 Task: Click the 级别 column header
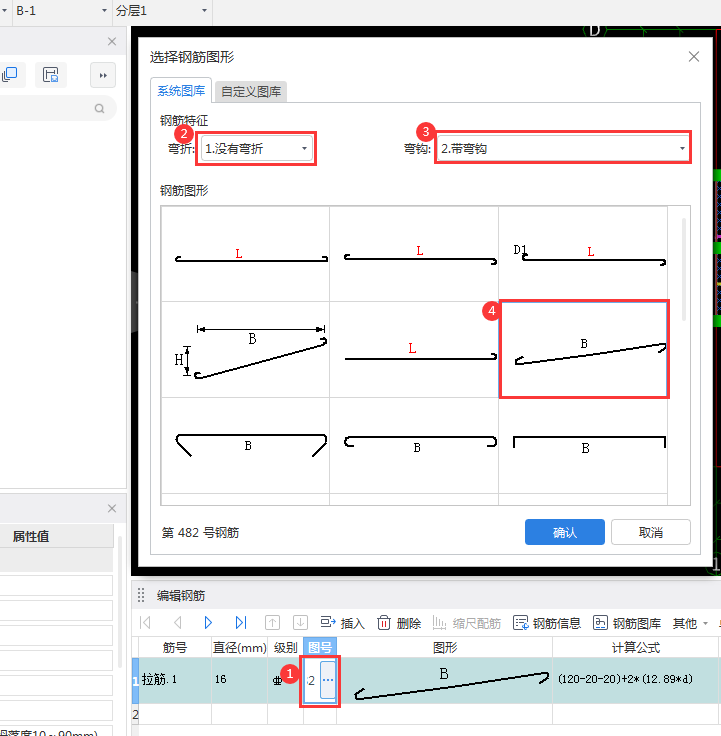coord(285,647)
